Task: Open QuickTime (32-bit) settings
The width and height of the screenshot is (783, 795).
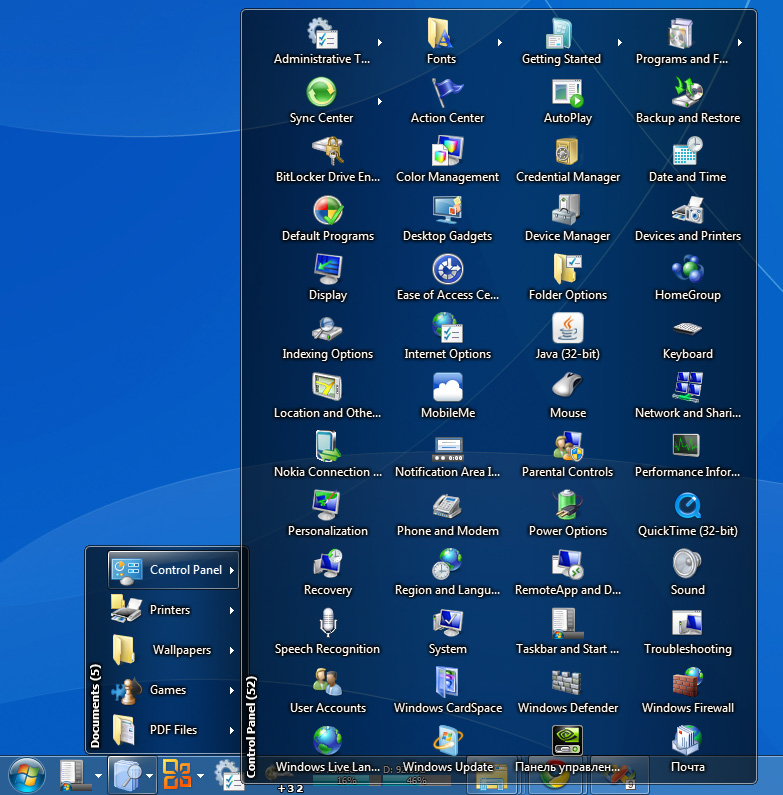Action: click(687, 515)
